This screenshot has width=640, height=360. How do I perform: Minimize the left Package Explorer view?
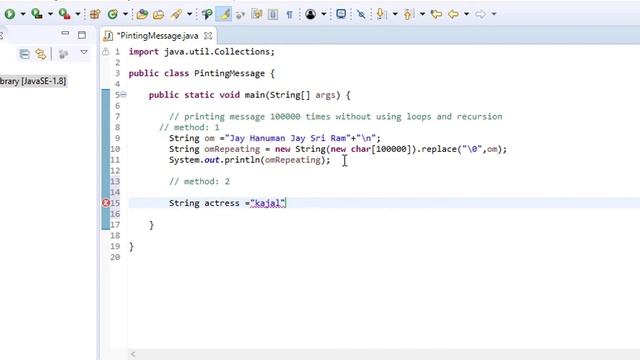pyautogui.click(x=65, y=33)
